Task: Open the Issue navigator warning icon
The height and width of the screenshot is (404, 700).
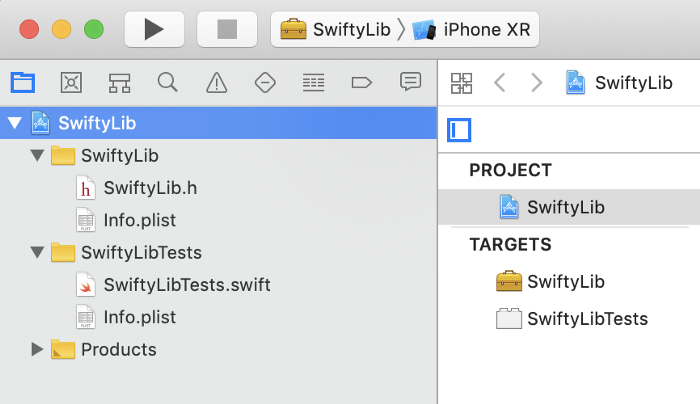Action: pos(216,82)
